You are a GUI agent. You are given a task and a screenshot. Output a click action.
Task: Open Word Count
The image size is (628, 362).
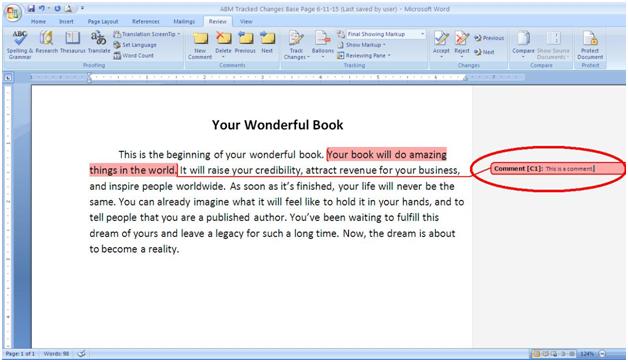coord(134,56)
